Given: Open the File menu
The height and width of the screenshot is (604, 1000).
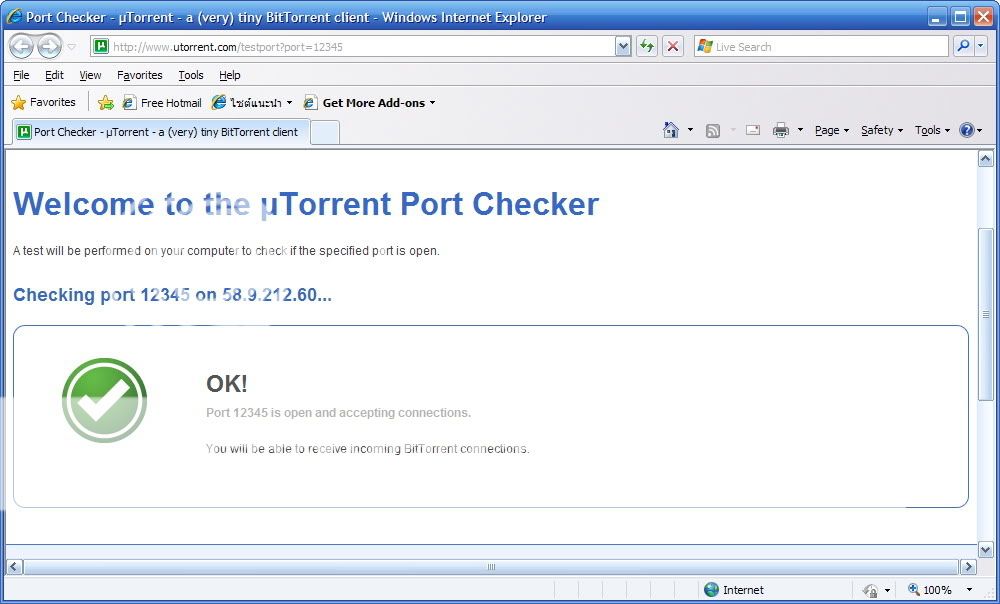Looking at the screenshot, I should 21,75.
